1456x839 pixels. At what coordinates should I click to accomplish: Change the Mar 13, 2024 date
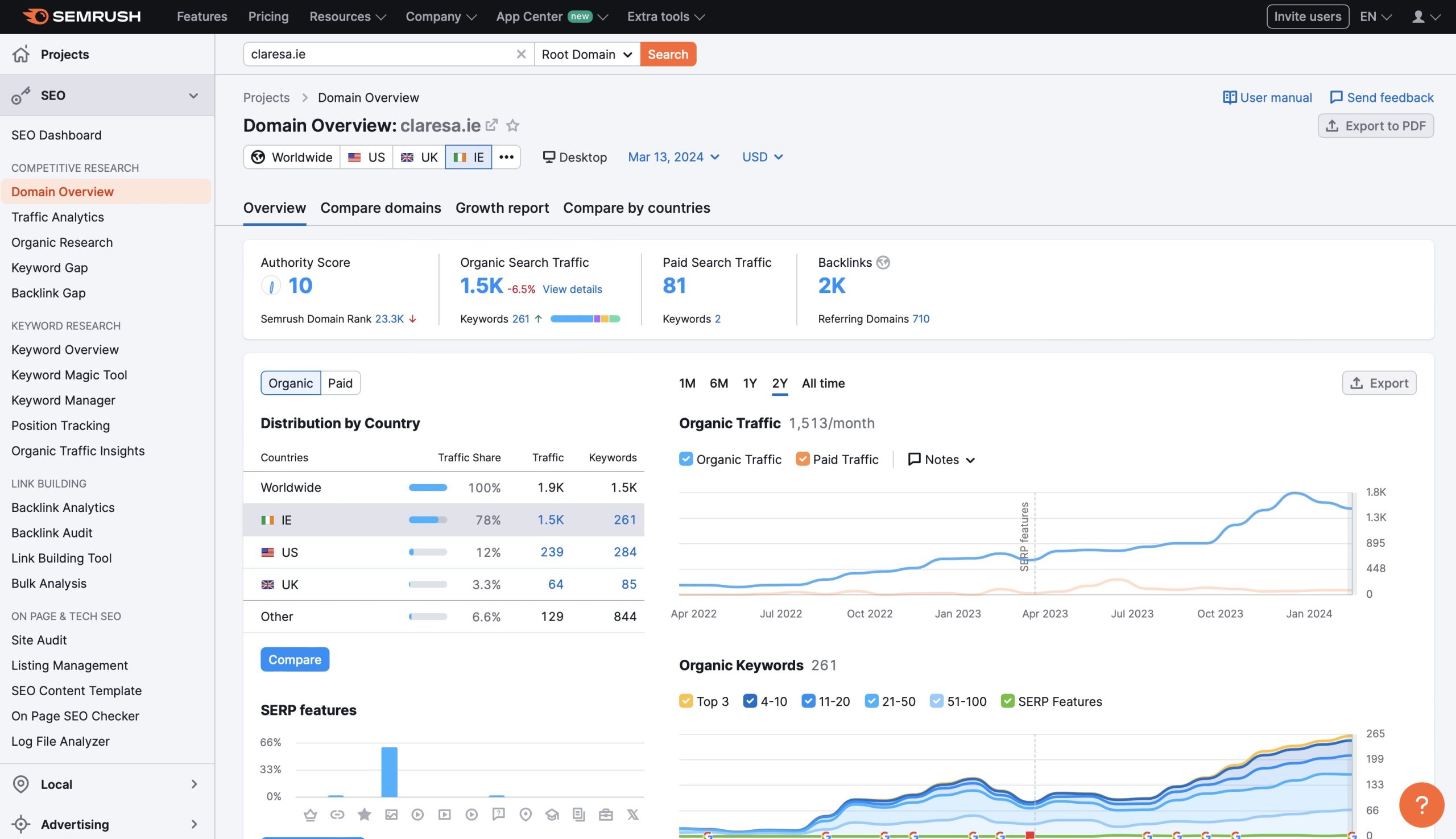point(673,157)
